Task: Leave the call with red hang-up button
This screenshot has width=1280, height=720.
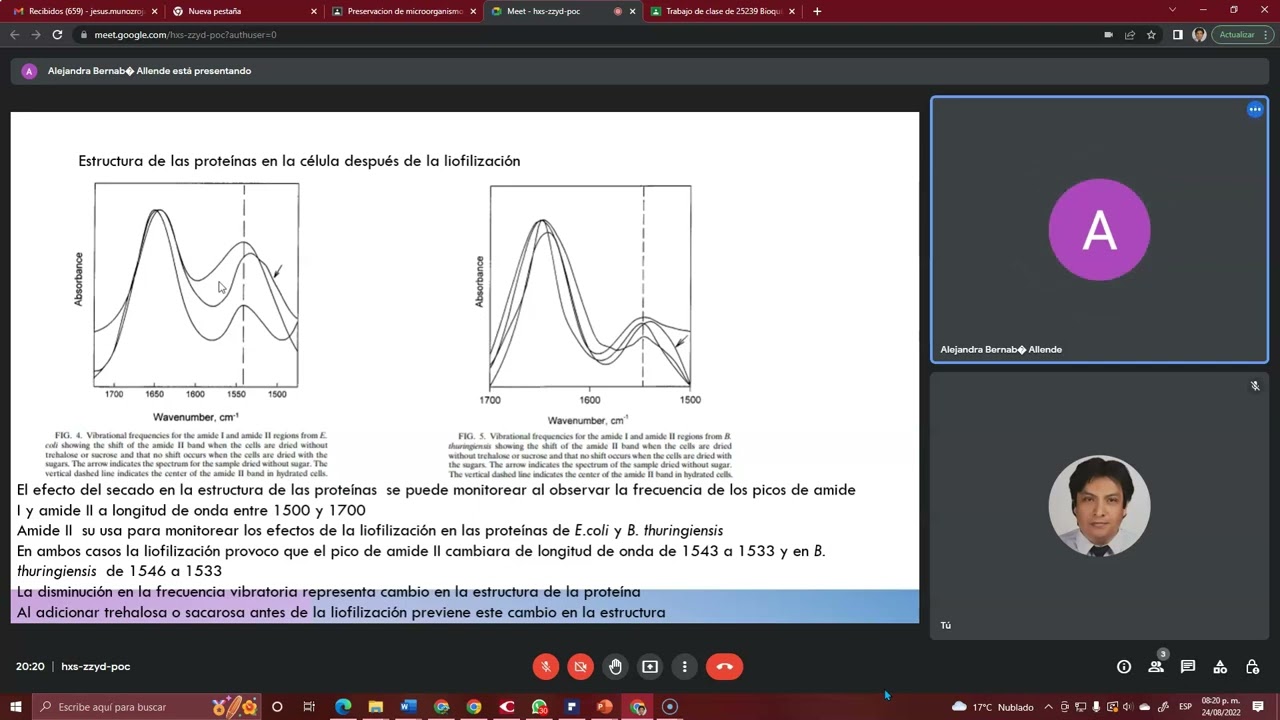Action: click(725, 666)
